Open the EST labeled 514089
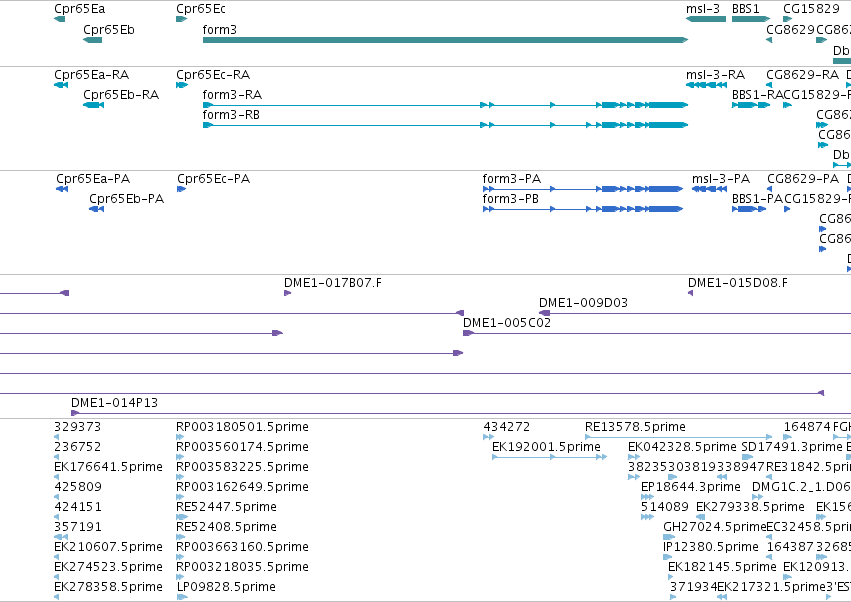Image resolution: width=851 pixels, height=602 pixels. click(665, 507)
